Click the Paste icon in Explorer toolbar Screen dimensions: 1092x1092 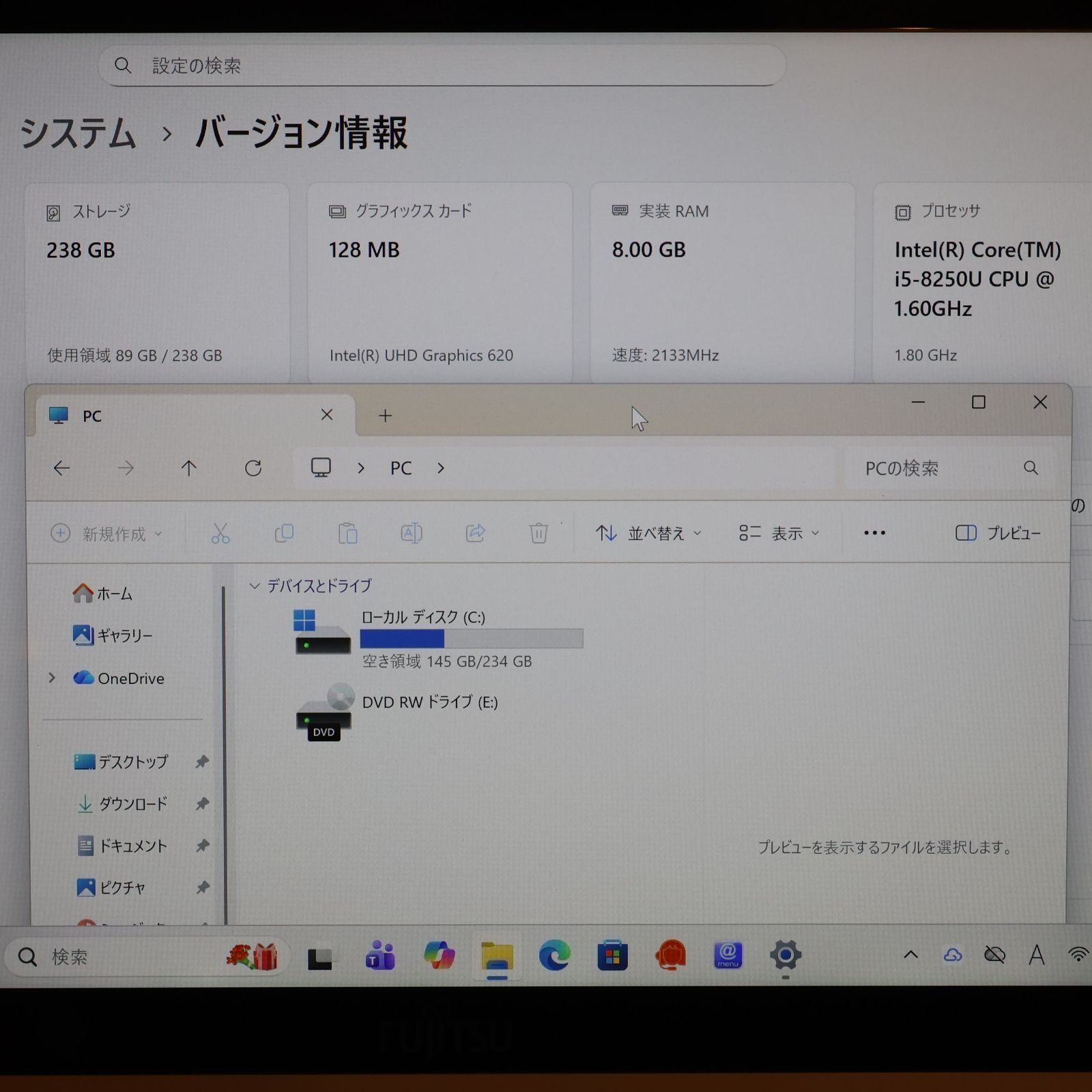point(348,534)
